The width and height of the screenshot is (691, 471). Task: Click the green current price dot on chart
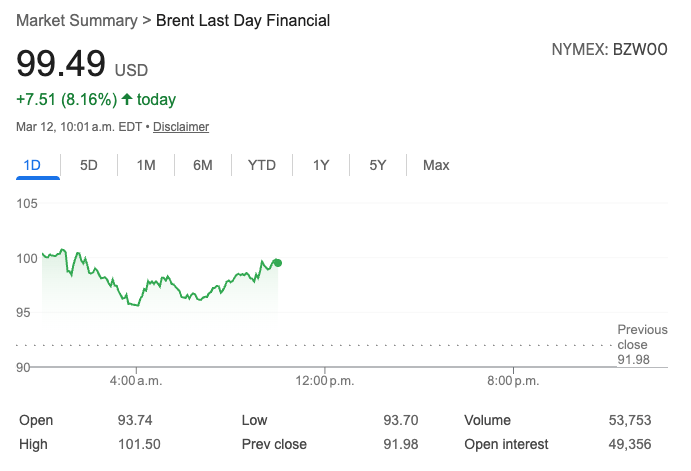[x=277, y=263]
